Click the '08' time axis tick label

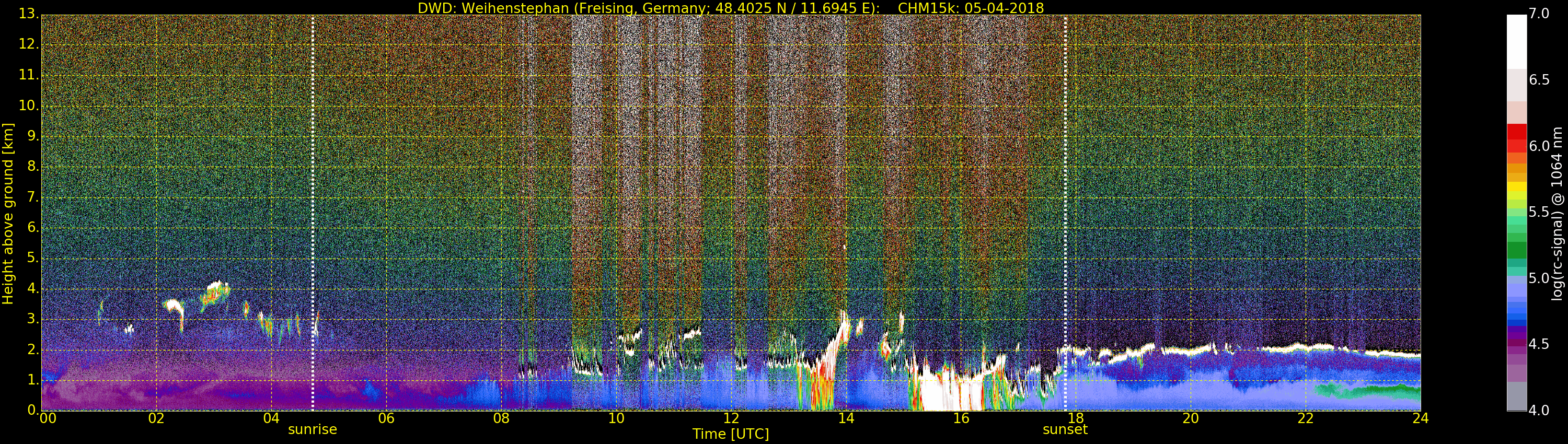pyautogui.click(x=501, y=418)
